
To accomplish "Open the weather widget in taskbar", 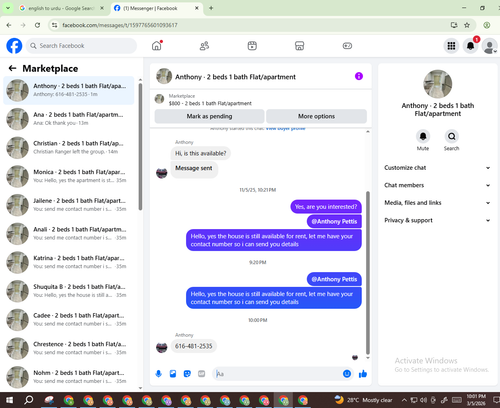I will coord(363,400).
